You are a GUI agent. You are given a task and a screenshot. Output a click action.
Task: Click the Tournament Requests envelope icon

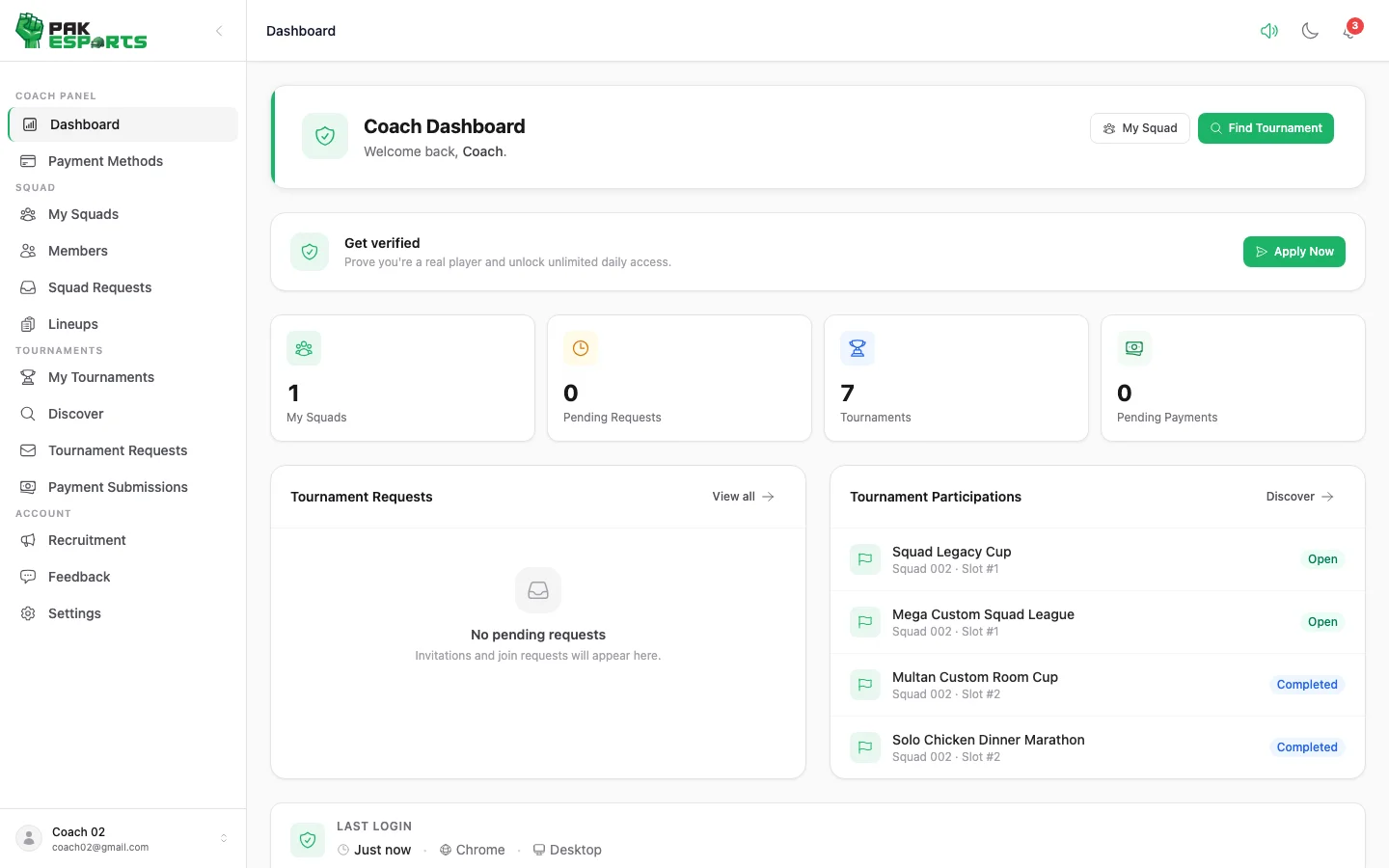pos(28,450)
